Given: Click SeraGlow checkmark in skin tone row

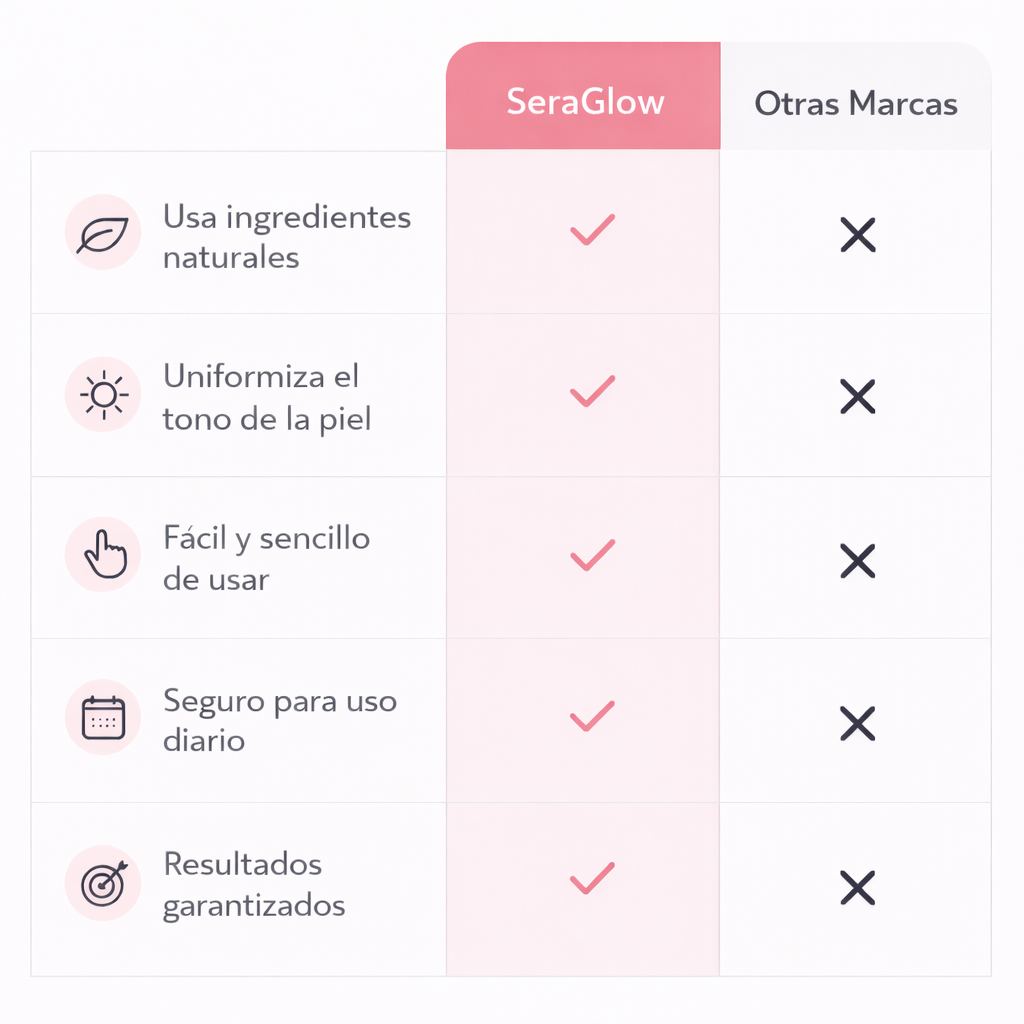Looking at the screenshot, I should click(x=592, y=392).
